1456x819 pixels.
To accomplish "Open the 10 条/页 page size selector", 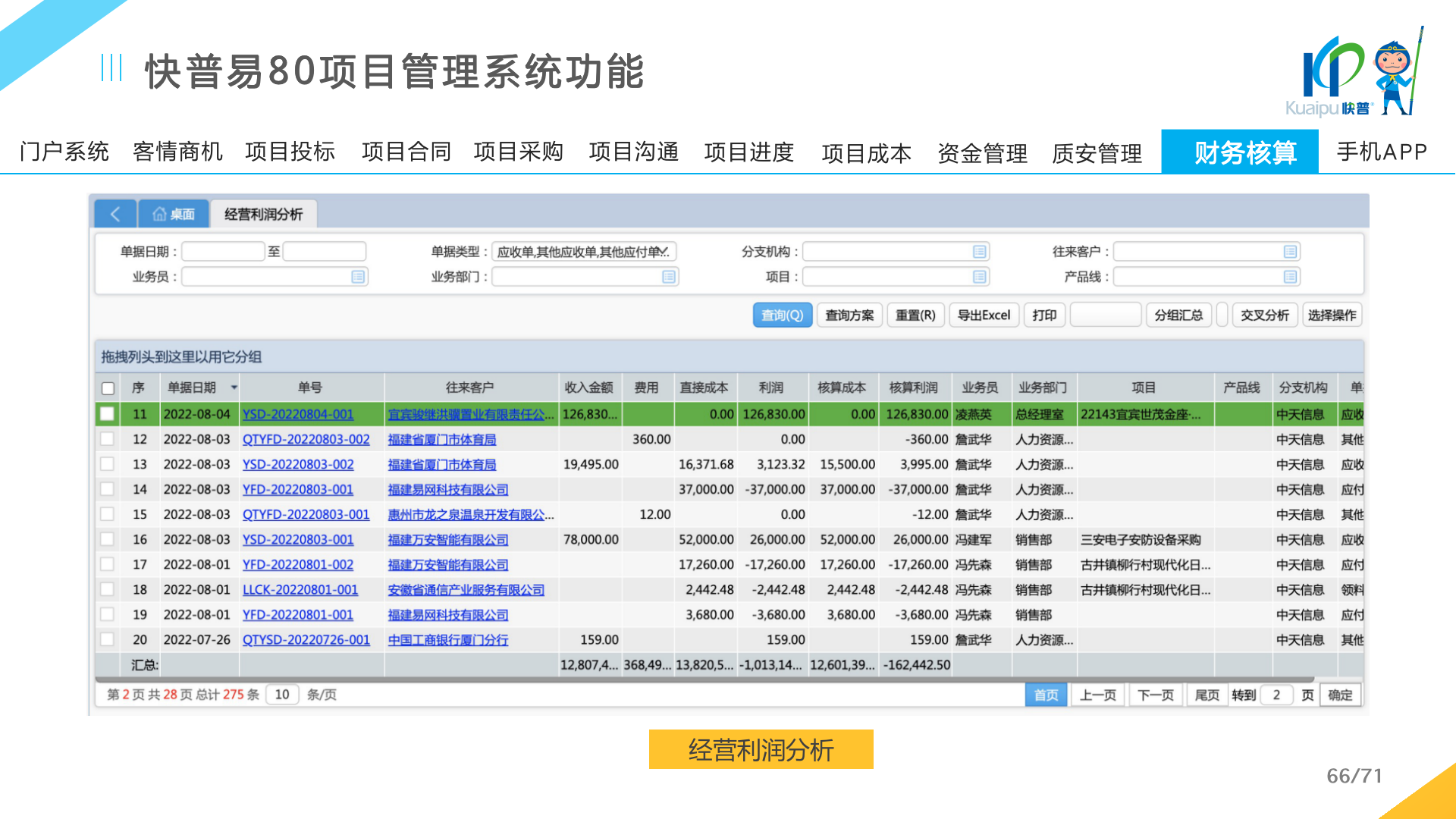I will click(x=282, y=695).
